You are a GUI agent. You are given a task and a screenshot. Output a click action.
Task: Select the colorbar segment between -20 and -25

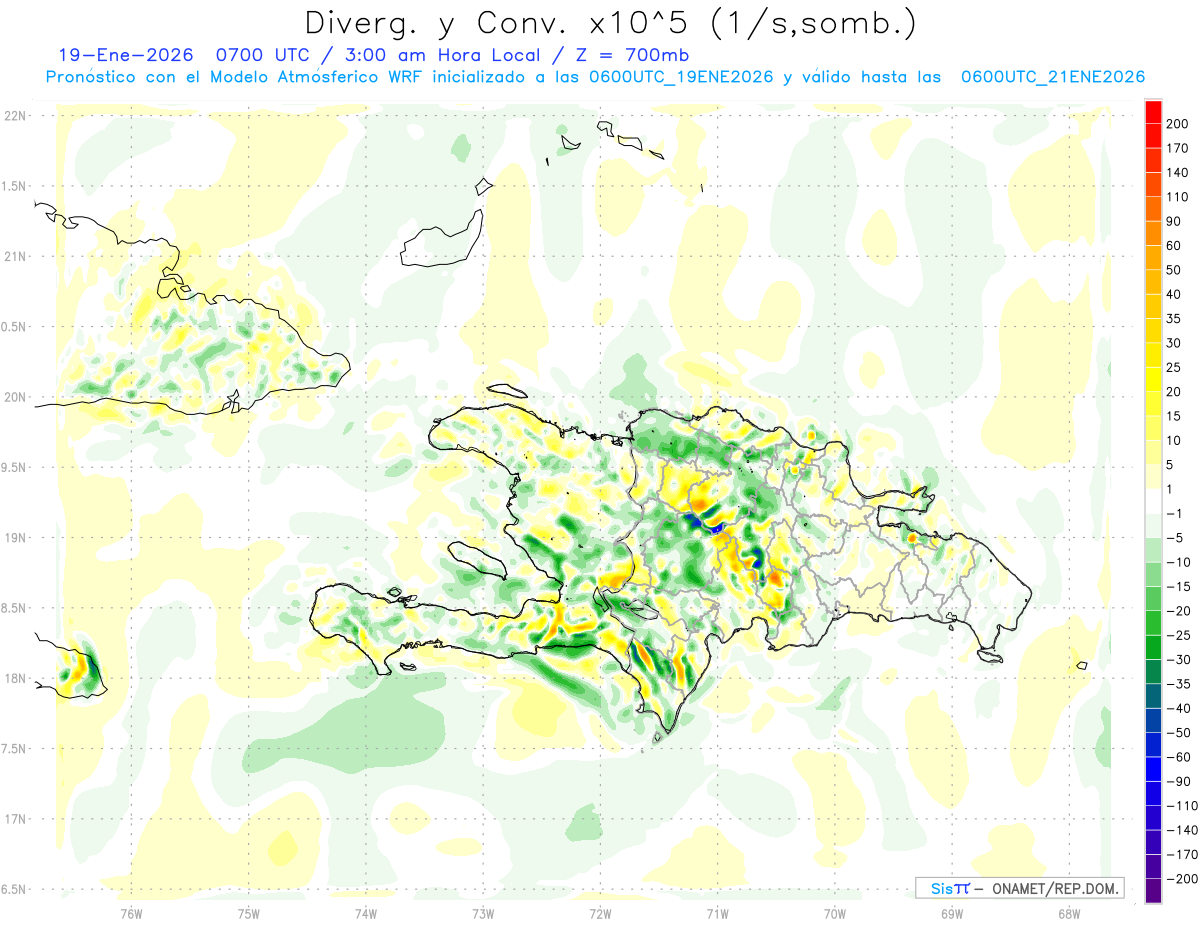(x=1153, y=623)
